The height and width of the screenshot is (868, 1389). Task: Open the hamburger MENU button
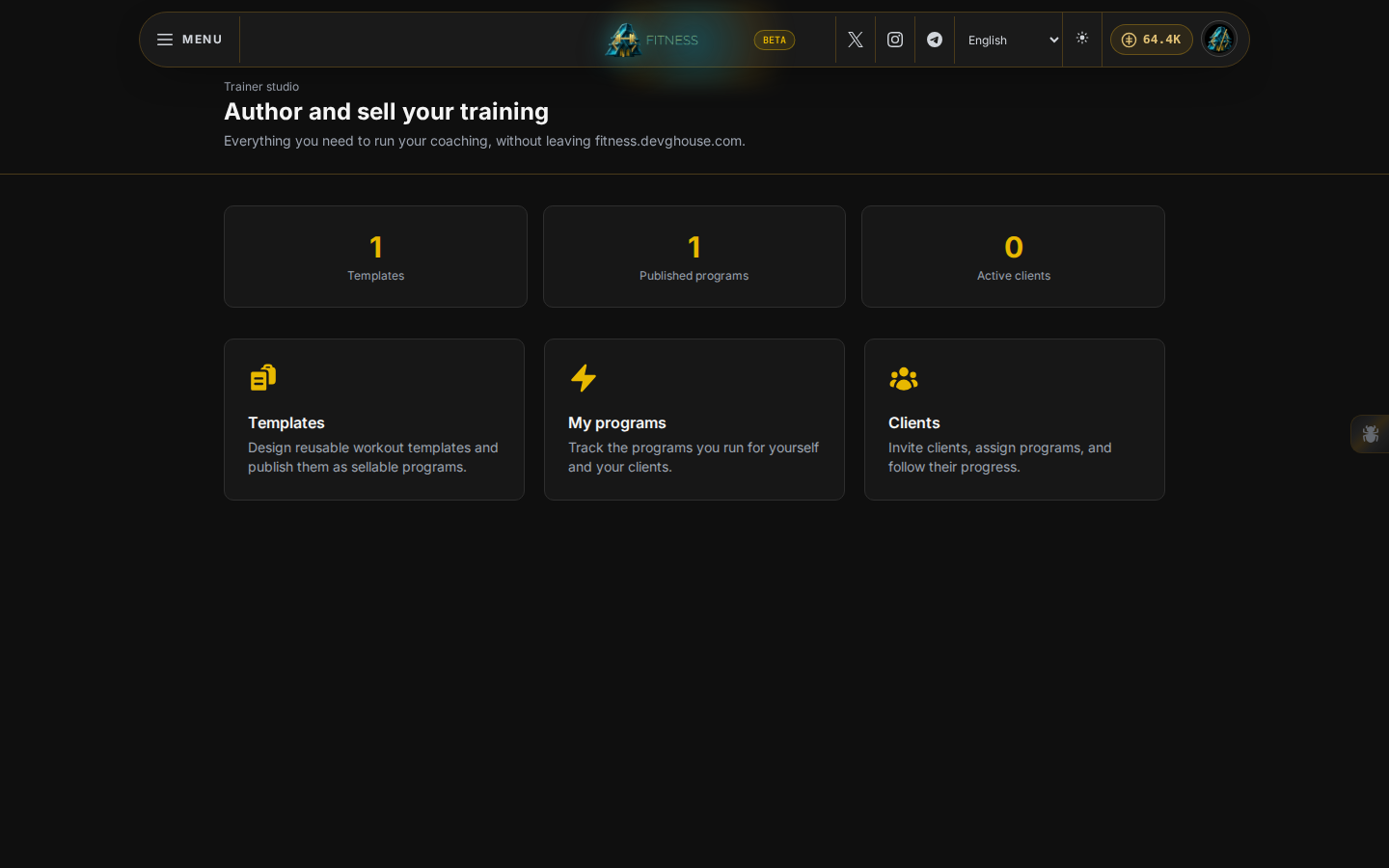(x=190, y=40)
